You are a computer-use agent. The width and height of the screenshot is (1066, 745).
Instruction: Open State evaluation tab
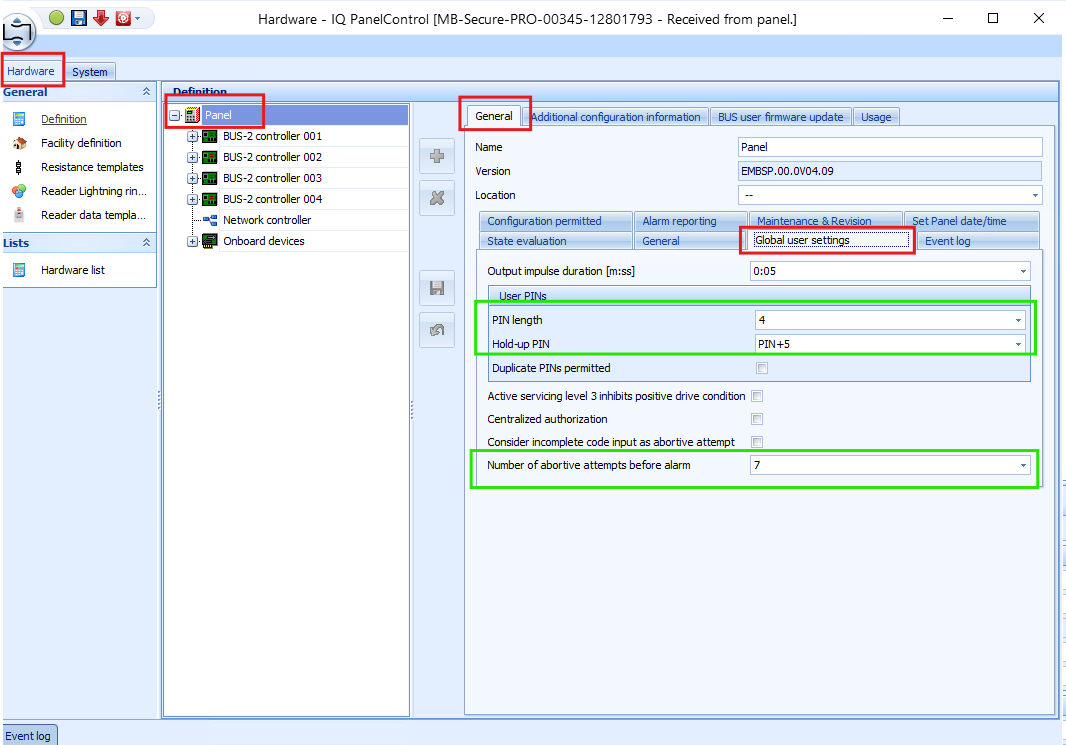(555, 241)
